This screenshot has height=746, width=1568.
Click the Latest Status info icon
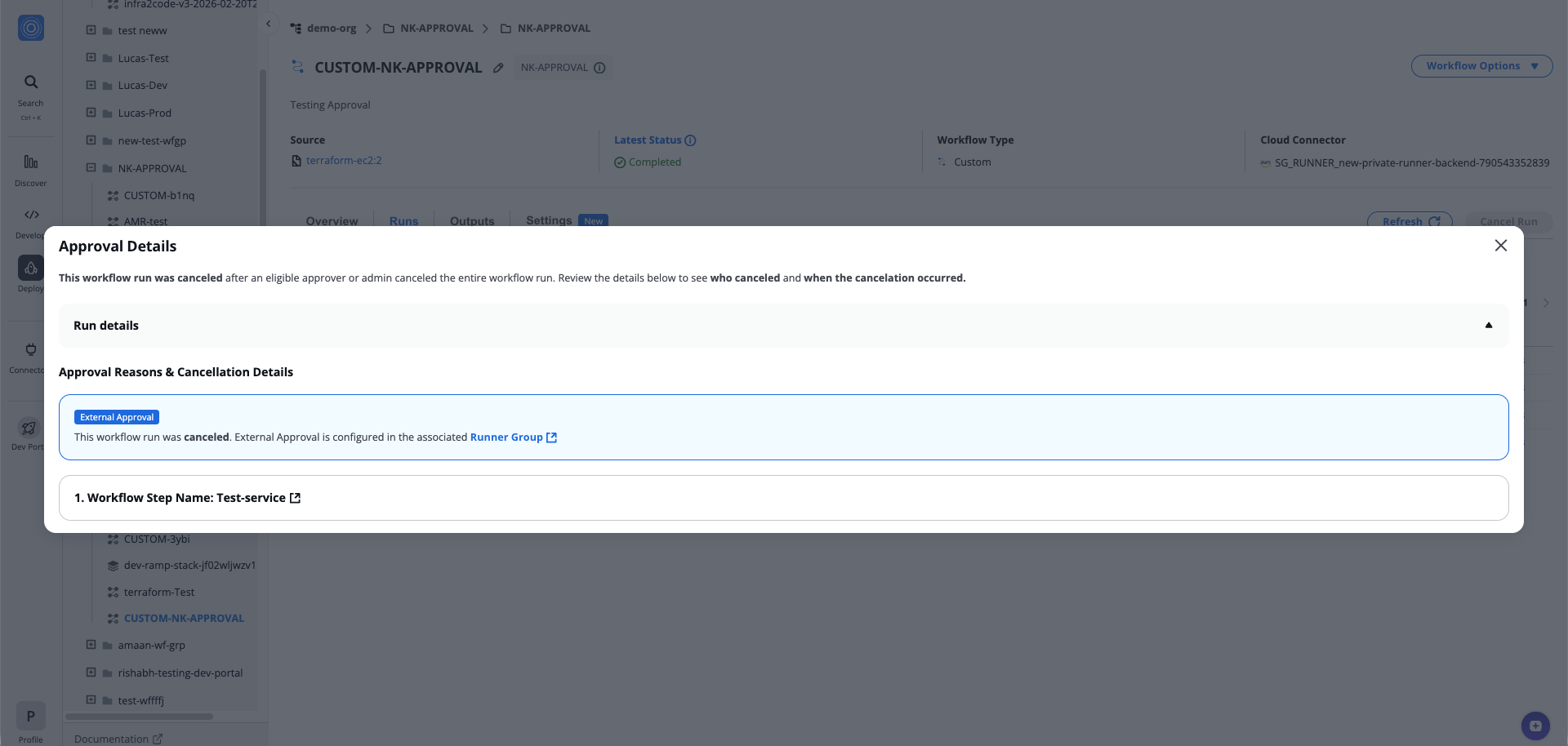pos(690,140)
